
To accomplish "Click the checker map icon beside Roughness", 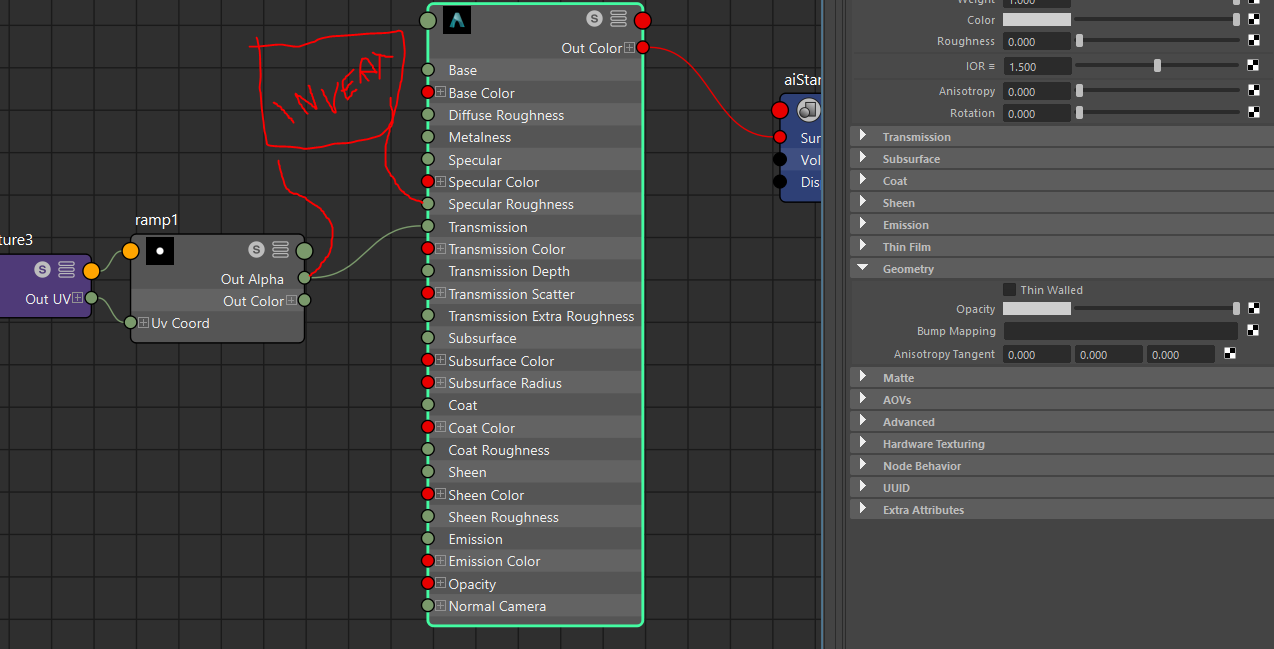I will pos(1254,41).
